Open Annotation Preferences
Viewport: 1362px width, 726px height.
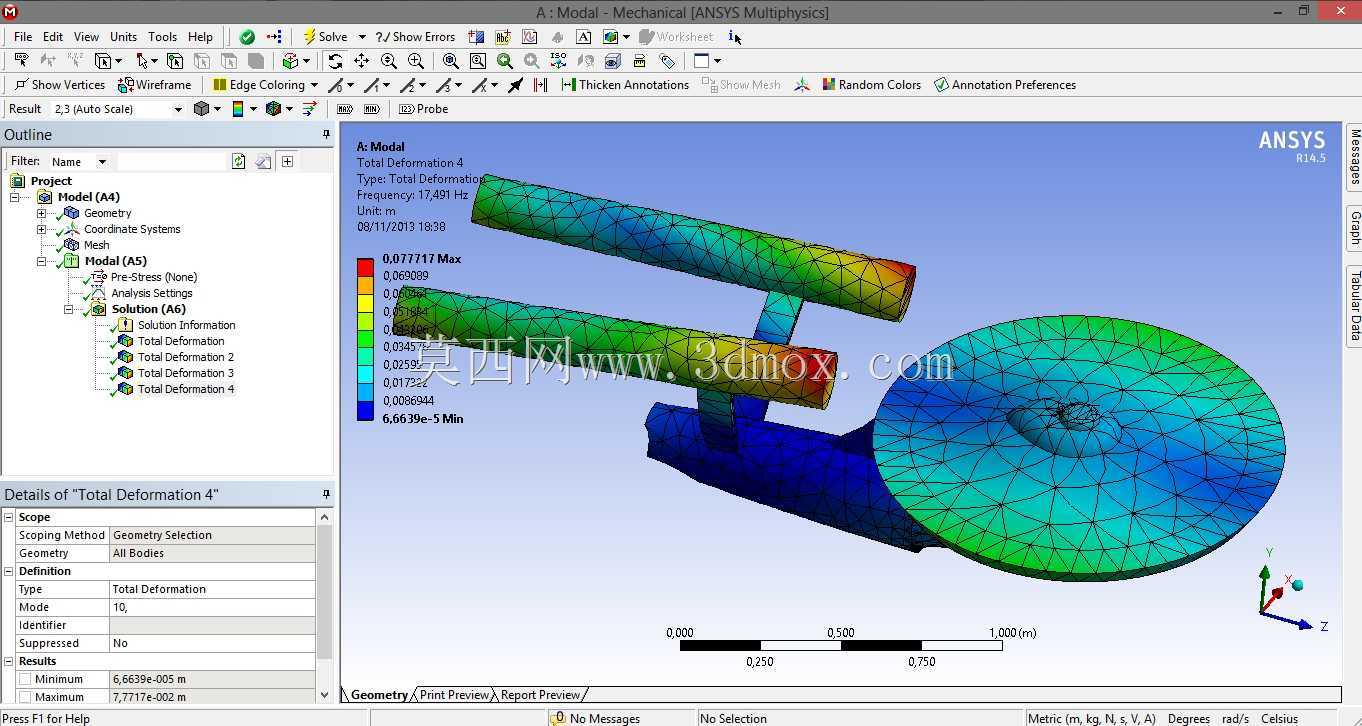click(1005, 85)
